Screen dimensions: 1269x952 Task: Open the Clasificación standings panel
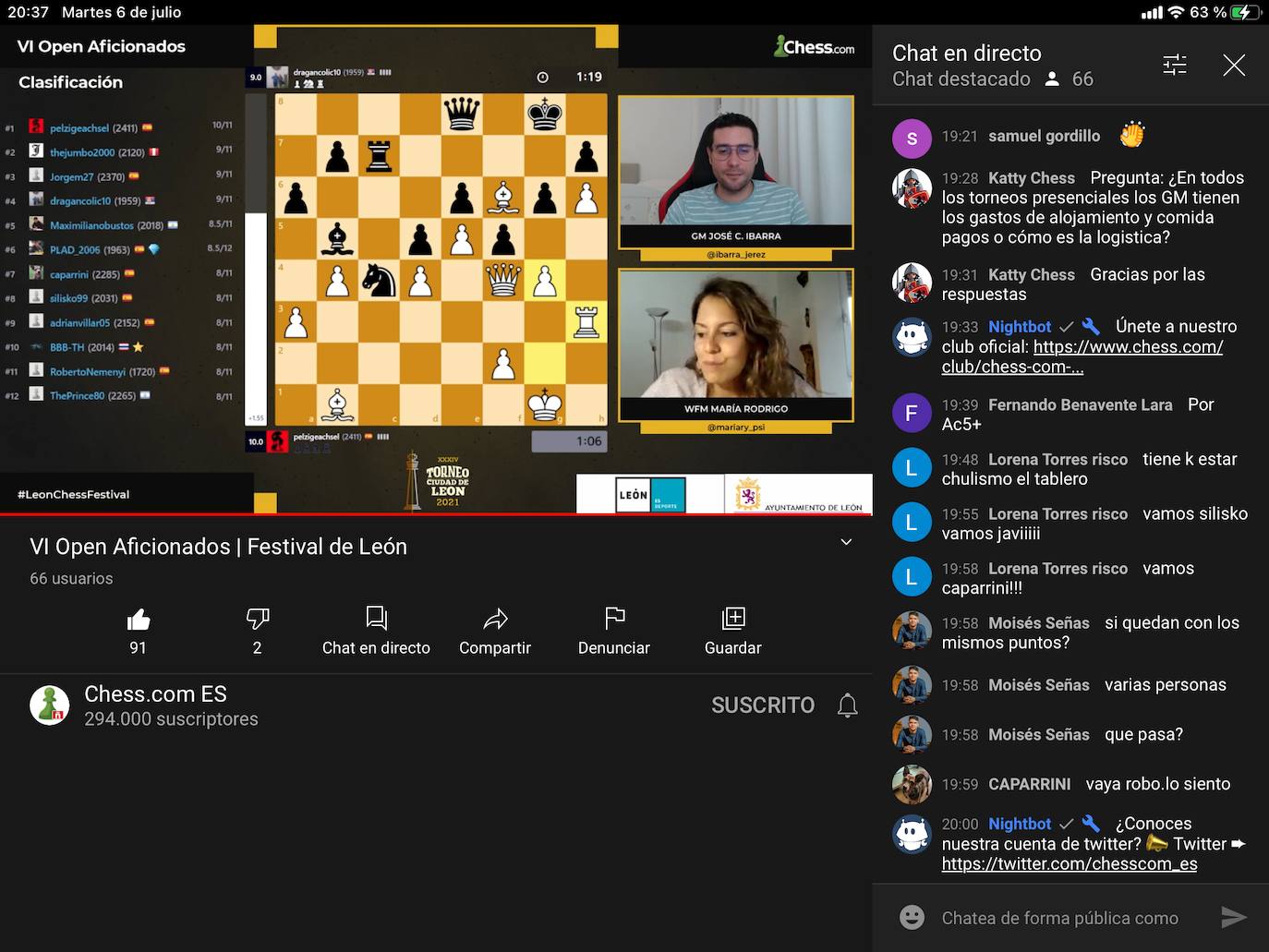69,82
